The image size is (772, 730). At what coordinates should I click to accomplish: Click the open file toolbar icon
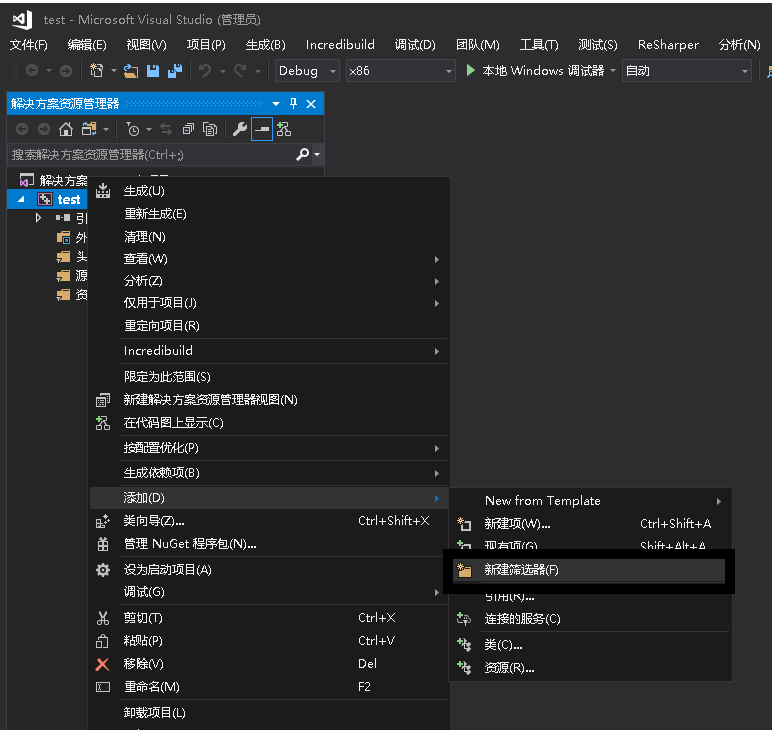tap(130, 71)
